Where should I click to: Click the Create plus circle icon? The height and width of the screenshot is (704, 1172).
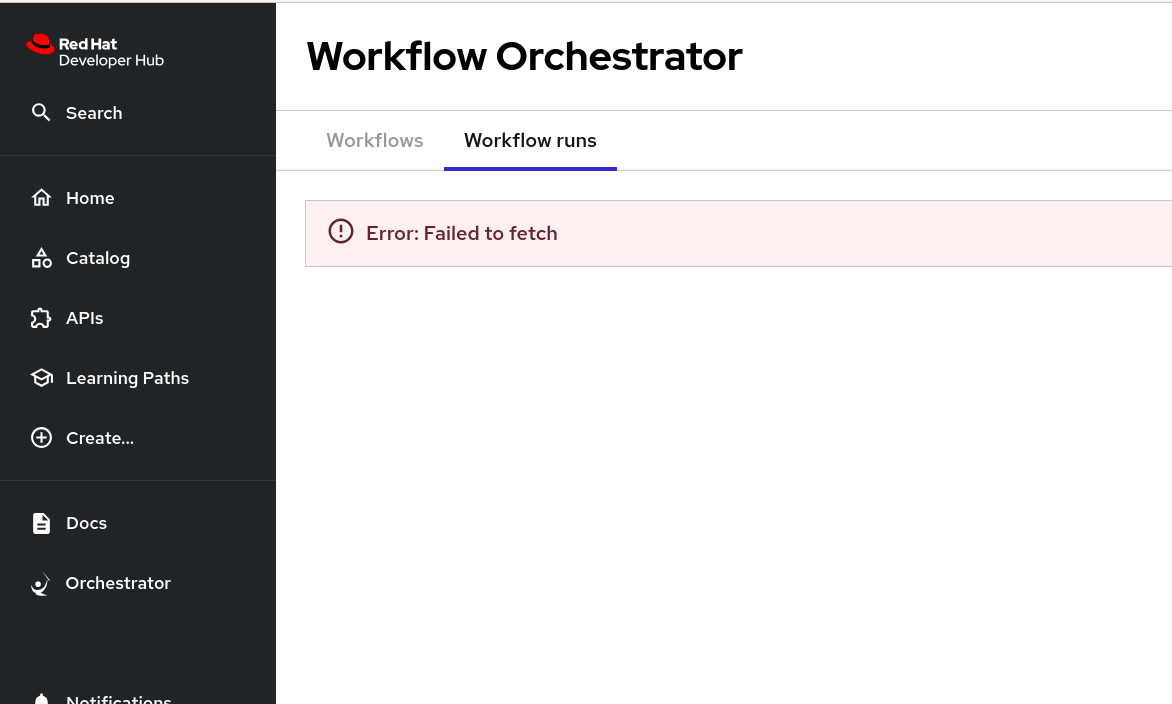(41, 438)
